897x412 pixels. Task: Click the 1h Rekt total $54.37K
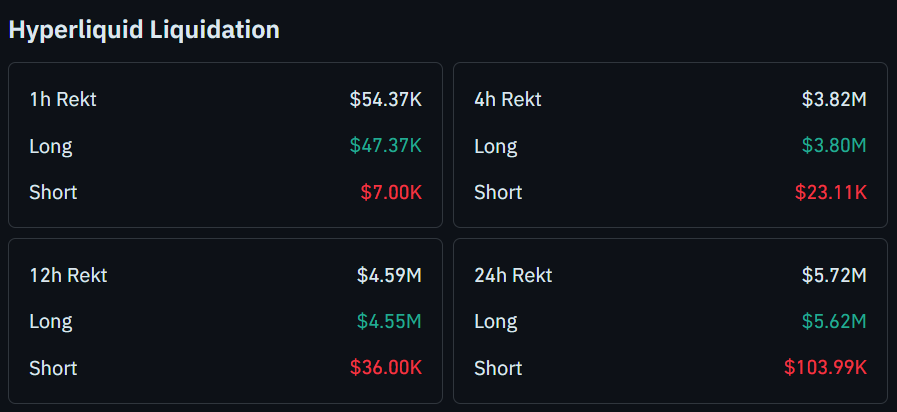(x=385, y=99)
